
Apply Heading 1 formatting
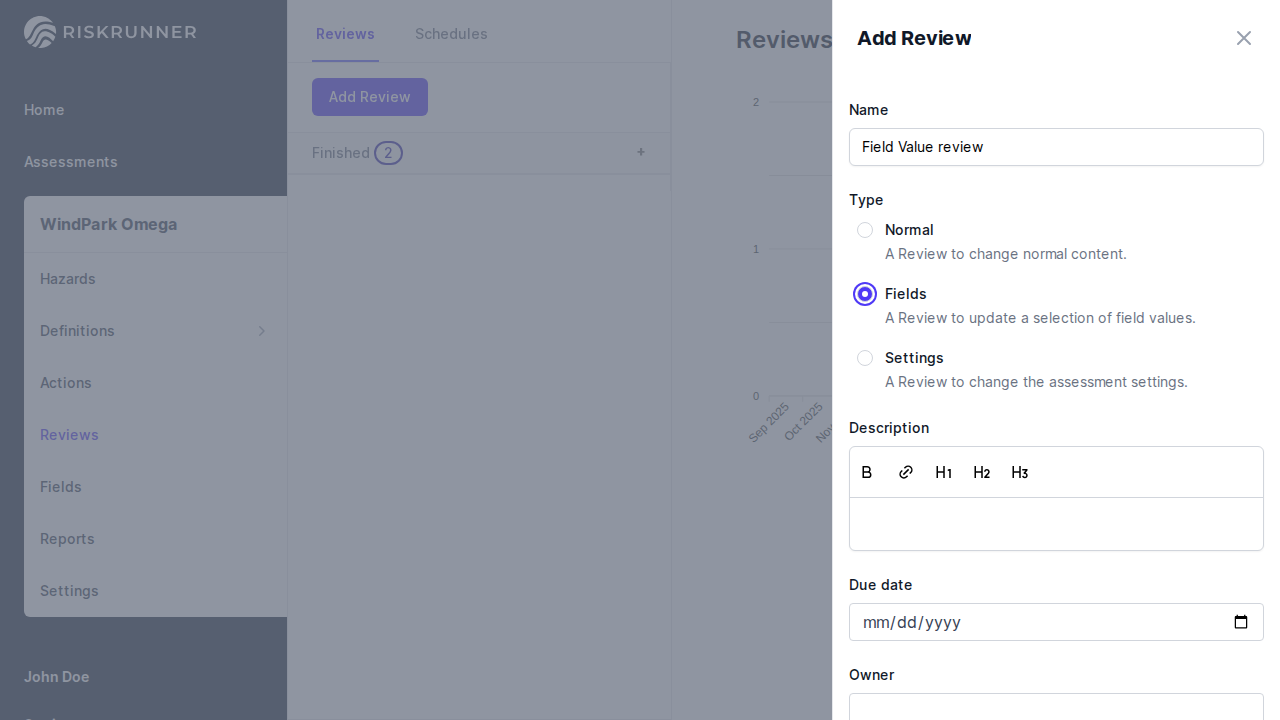pos(943,472)
